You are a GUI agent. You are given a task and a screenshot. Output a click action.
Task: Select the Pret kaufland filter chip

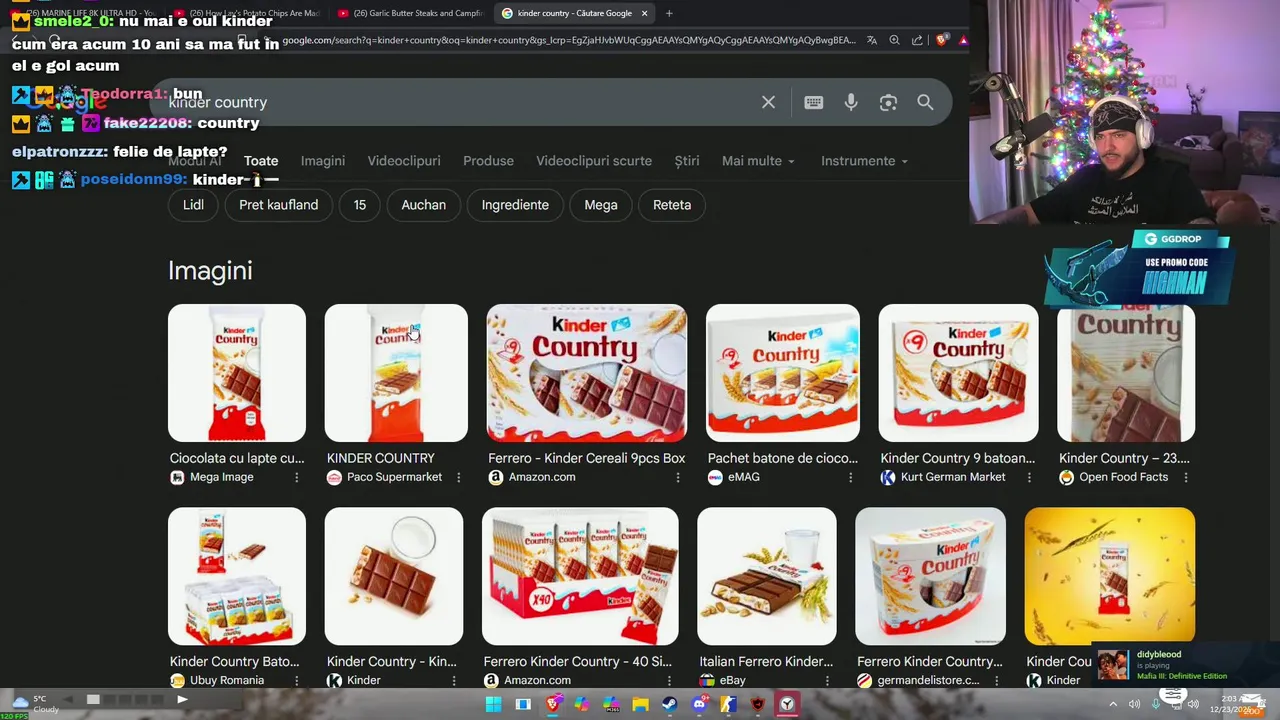tap(278, 205)
